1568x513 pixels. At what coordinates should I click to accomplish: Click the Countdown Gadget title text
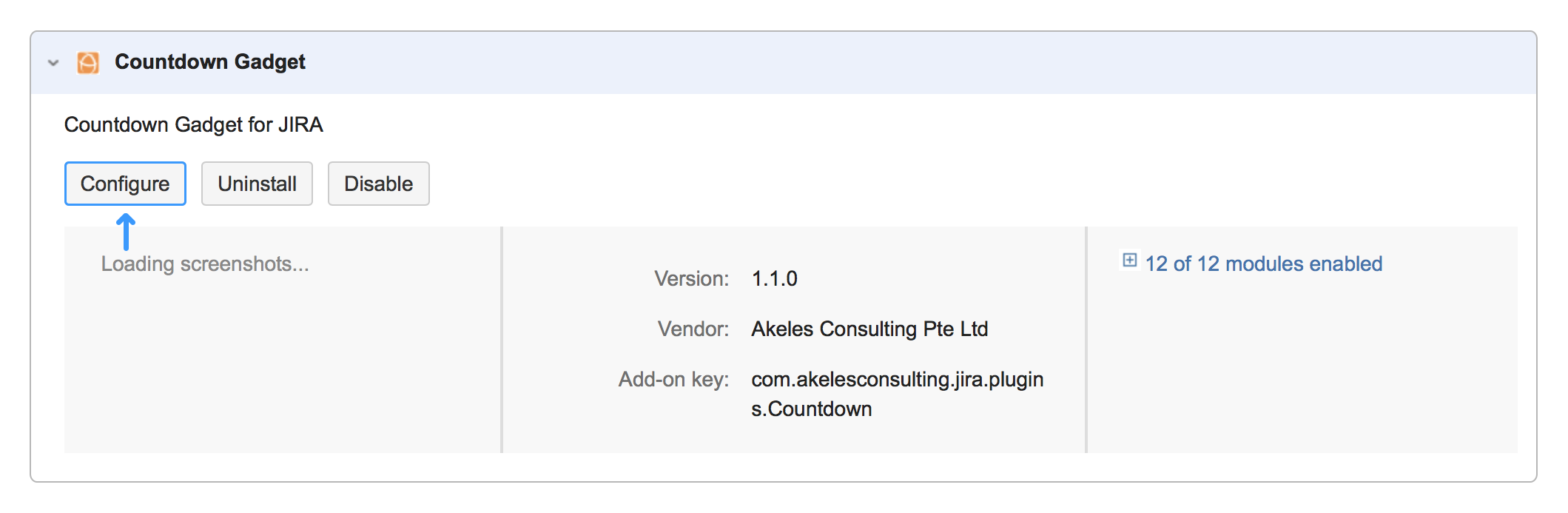209,62
